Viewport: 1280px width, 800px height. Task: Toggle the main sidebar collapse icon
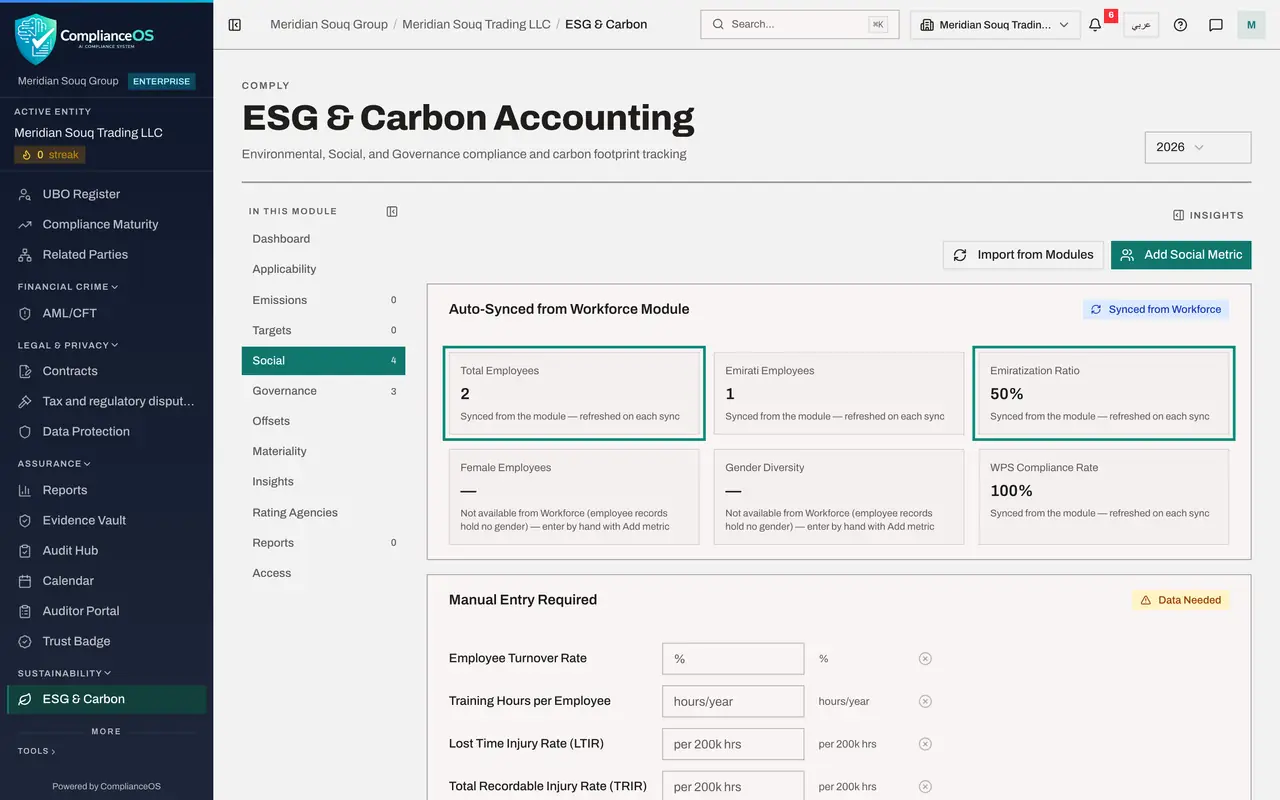coord(235,25)
